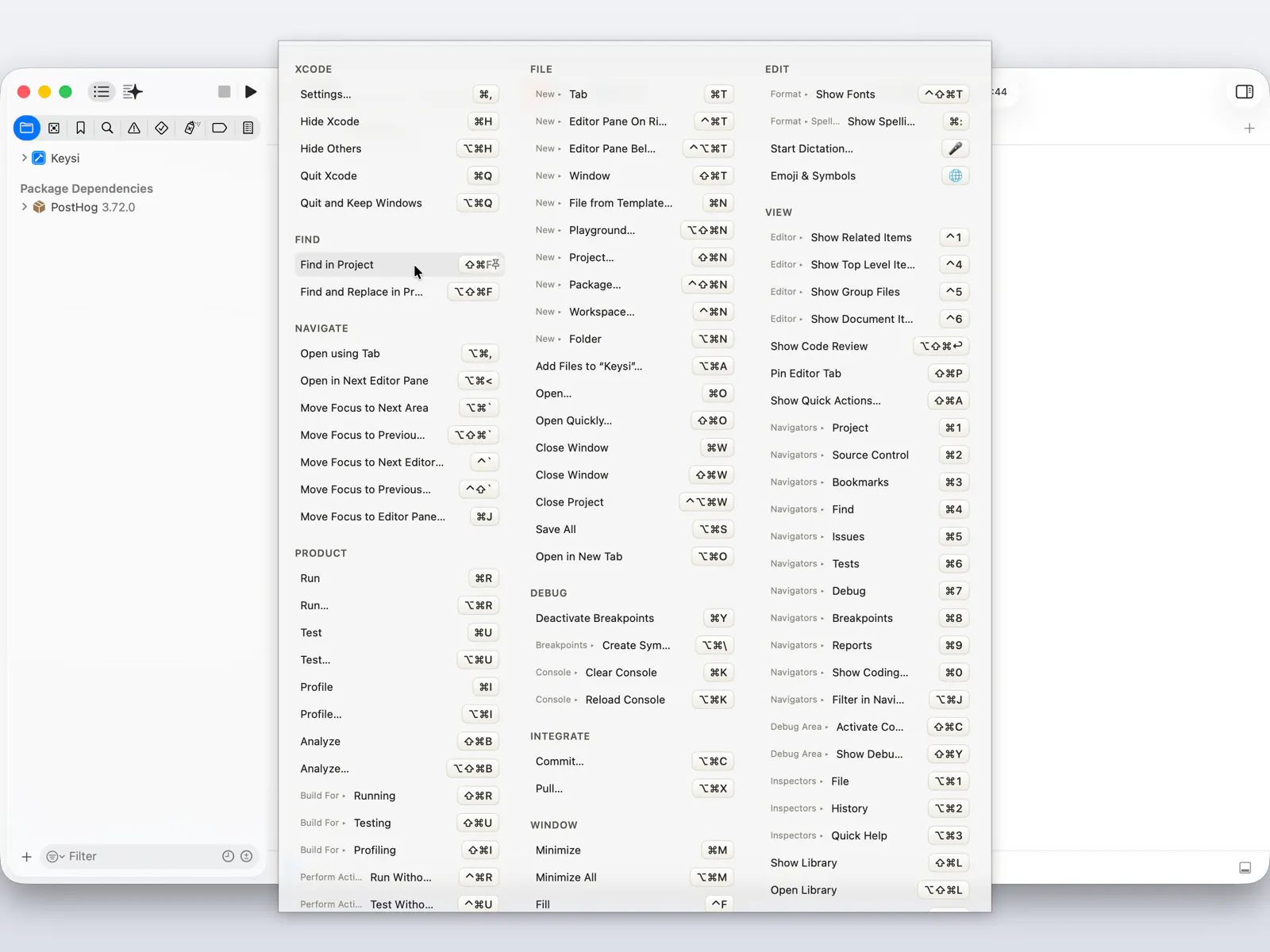Open the Find navigator magnifier icon

click(x=107, y=128)
